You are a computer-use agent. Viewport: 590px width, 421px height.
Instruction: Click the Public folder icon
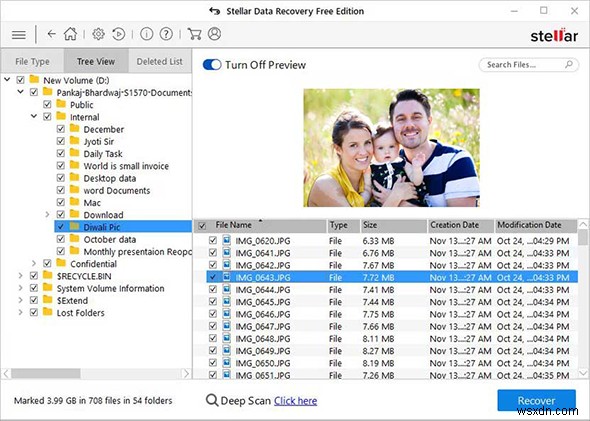61,104
